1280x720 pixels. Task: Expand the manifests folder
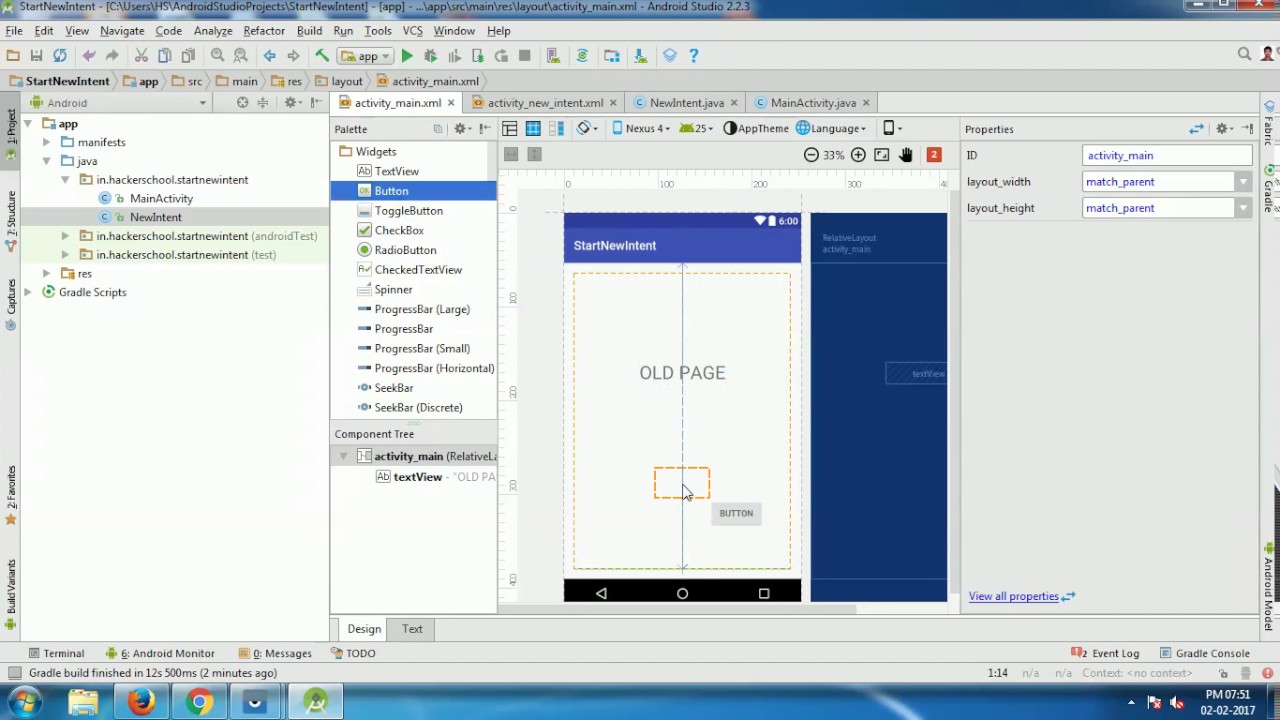click(46, 142)
